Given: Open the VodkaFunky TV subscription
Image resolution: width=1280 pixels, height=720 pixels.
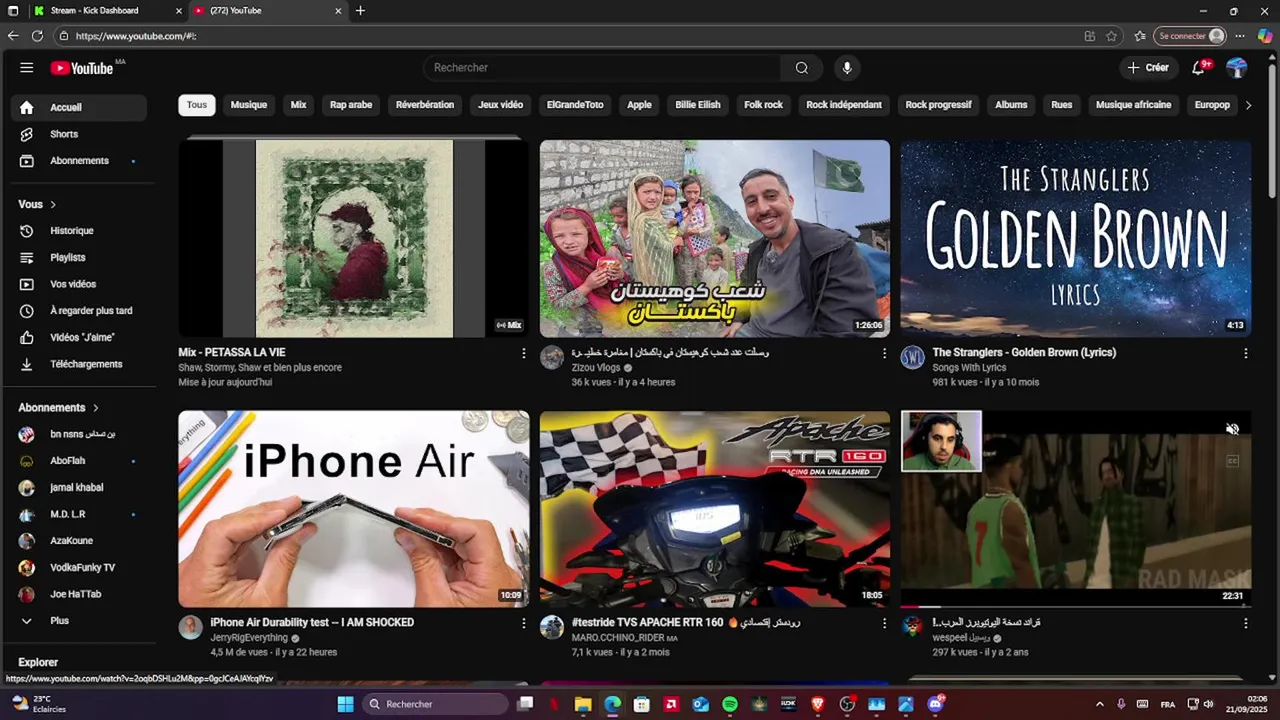Looking at the screenshot, I should (x=80, y=568).
